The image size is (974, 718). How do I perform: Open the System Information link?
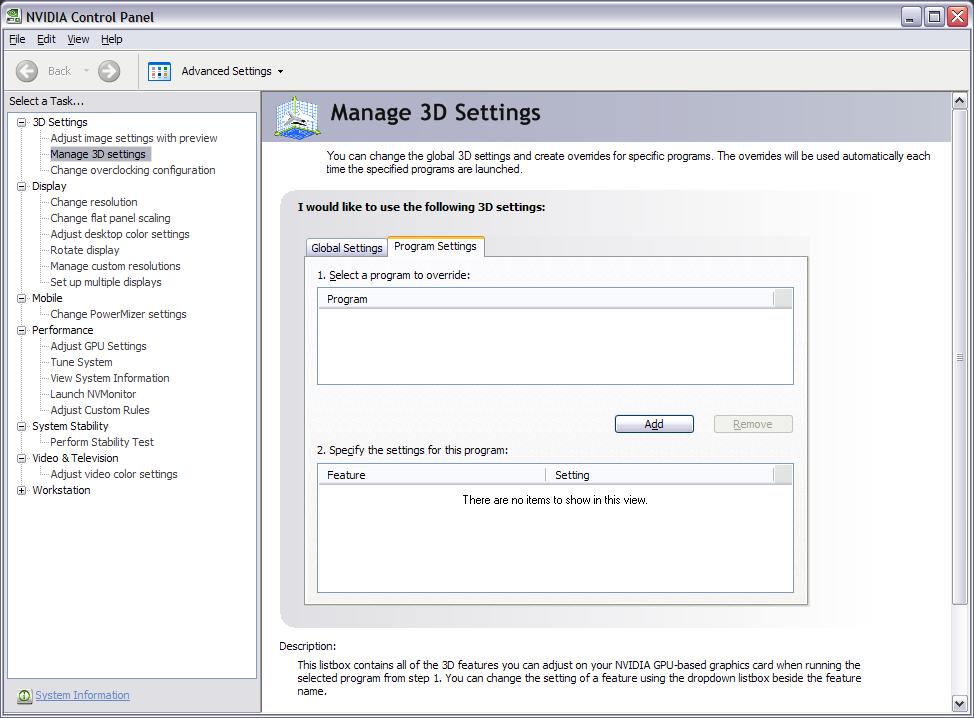coord(83,695)
